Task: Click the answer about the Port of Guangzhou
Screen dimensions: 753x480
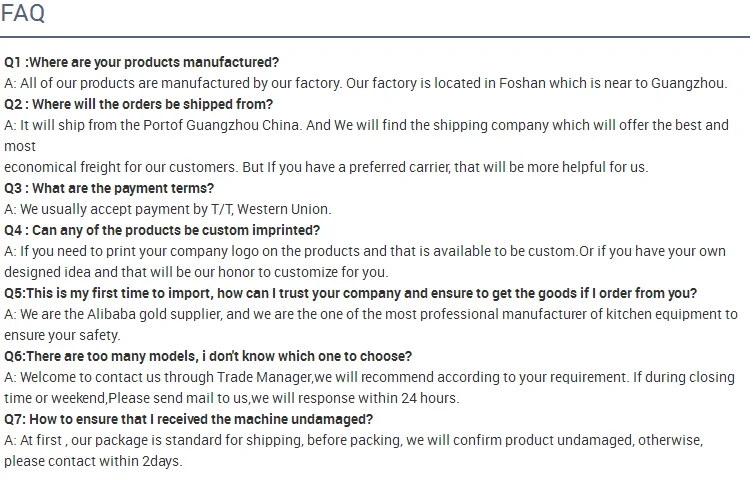Action: (x=366, y=125)
